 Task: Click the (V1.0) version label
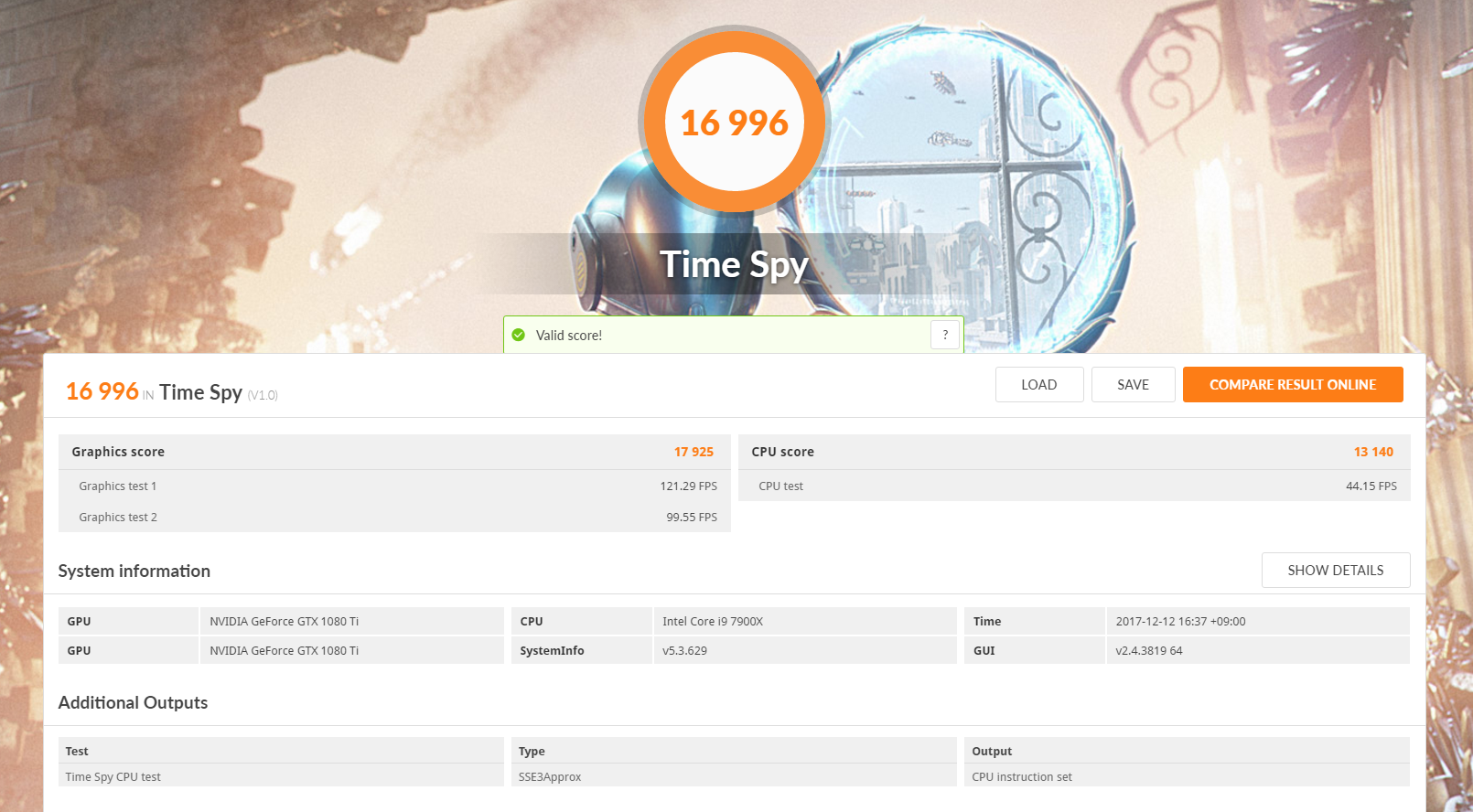(x=263, y=395)
